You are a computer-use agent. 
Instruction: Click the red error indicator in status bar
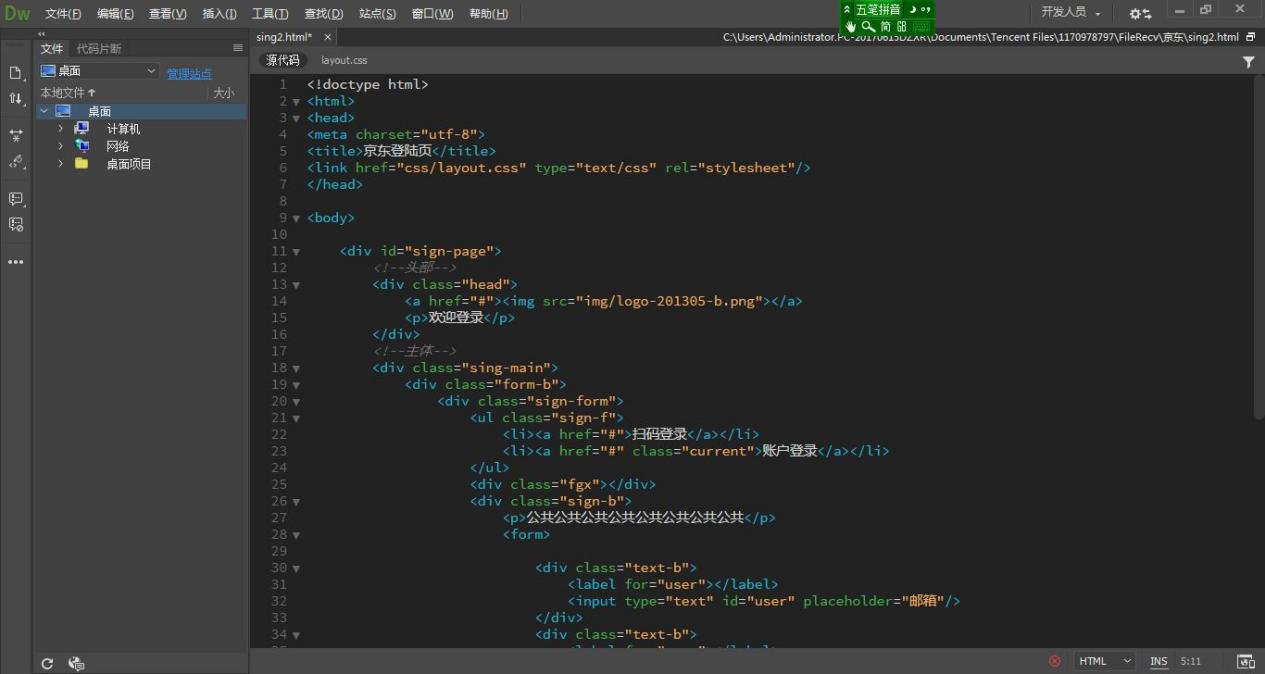pos(1054,661)
